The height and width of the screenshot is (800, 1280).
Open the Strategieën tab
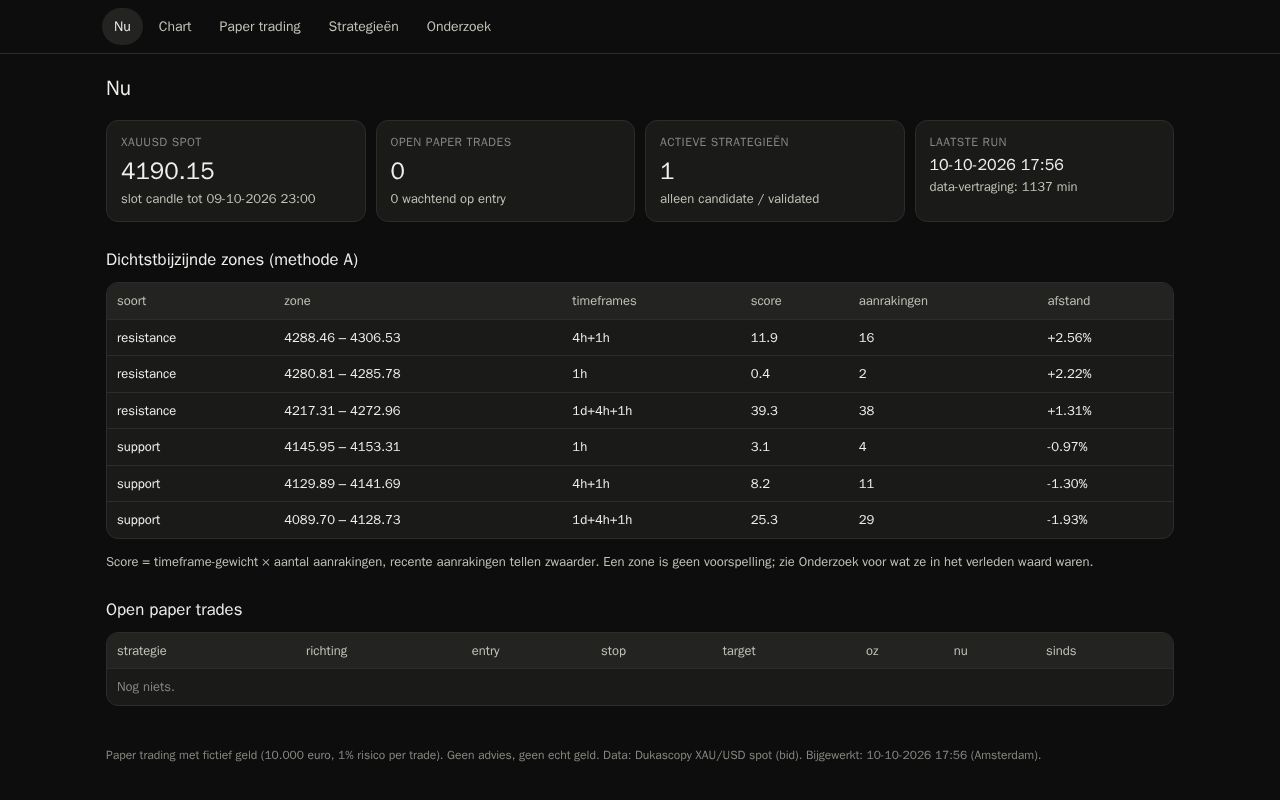pos(364,27)
